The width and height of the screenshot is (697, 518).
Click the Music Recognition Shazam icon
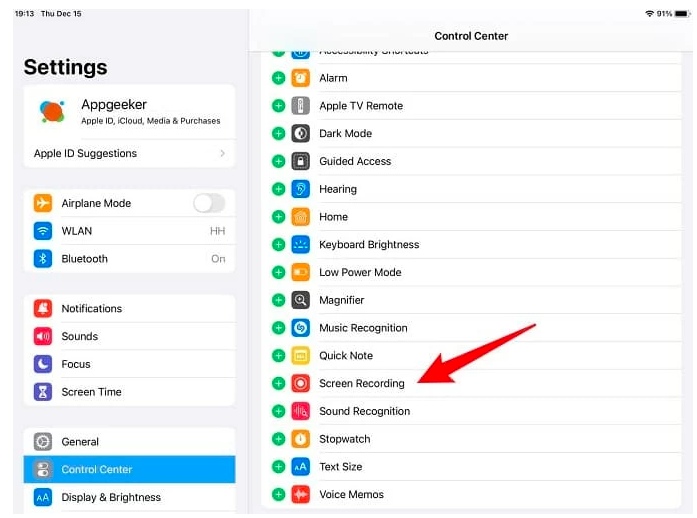301,328
